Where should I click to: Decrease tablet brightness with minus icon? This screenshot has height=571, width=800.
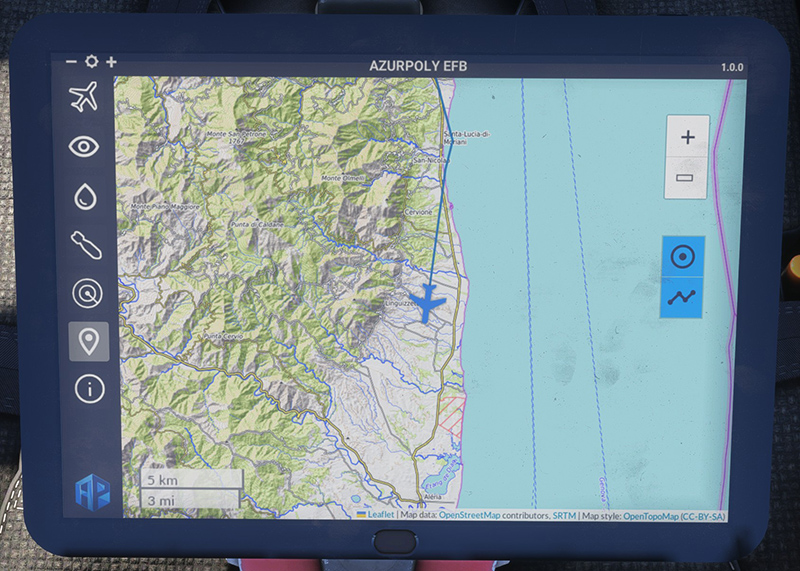(71, 62)
